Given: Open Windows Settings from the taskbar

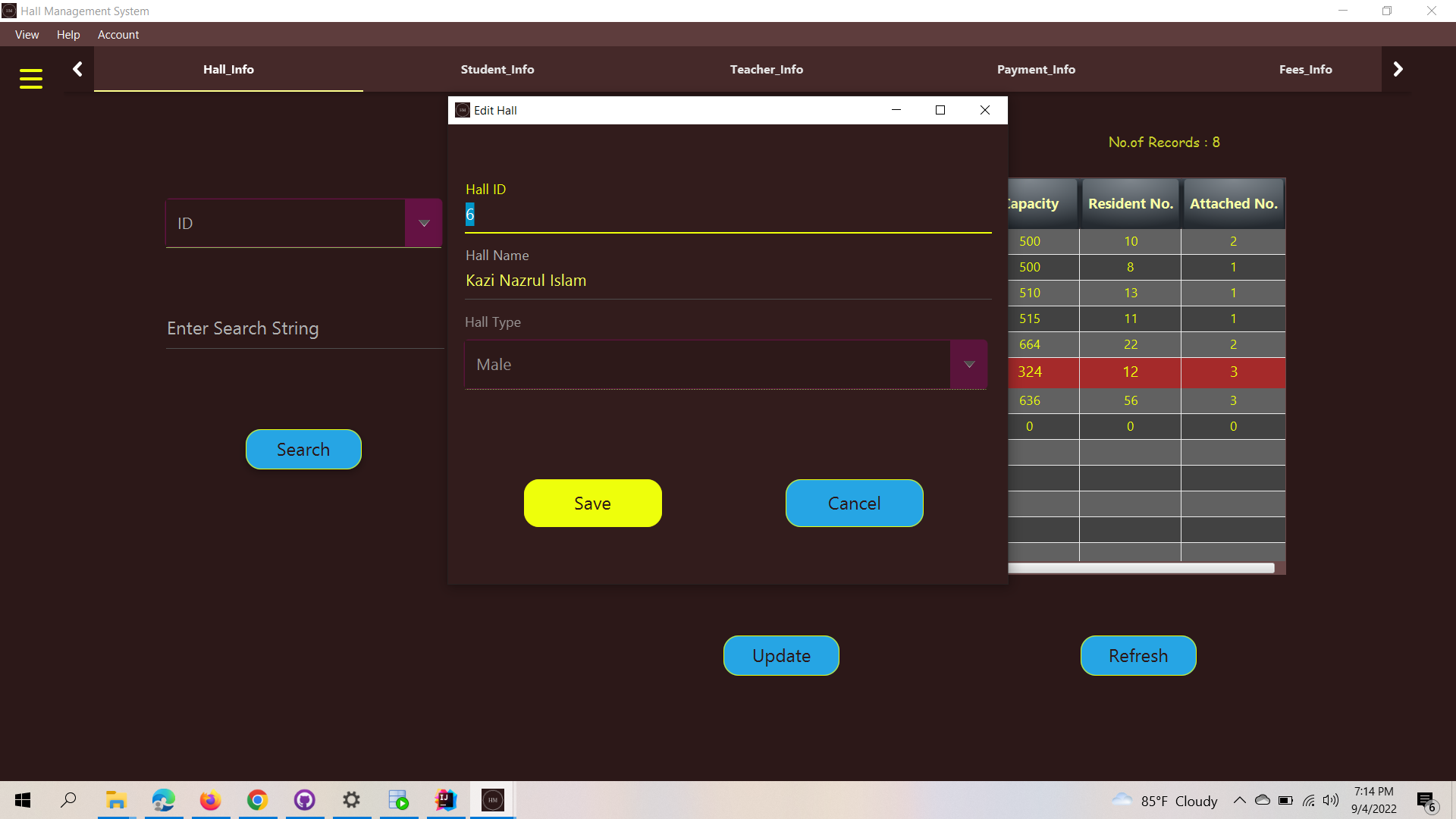Looking at the screenshot, I should (x=351, y=800).
